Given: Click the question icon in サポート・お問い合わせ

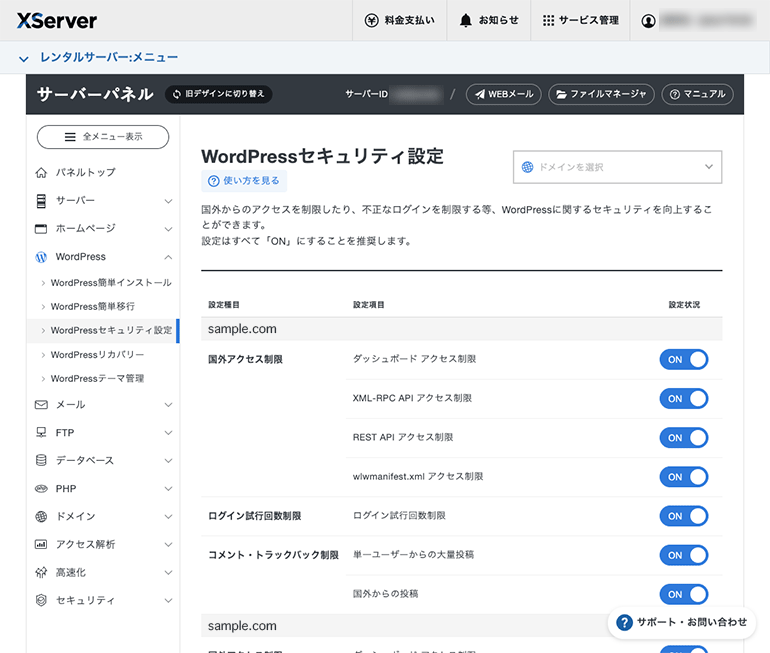Looking at the screenshot, I should (624, 623).
